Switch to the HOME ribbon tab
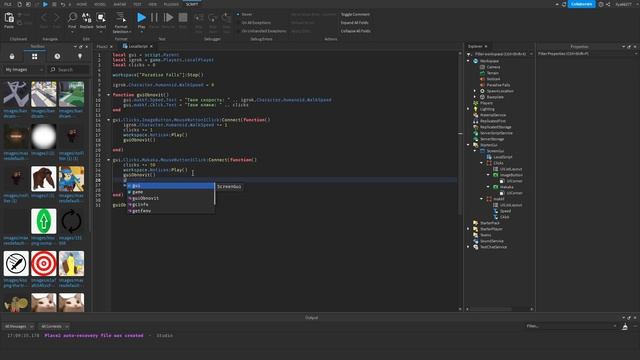The width and height of the screenshot is (640, 360). coord(82,4)
